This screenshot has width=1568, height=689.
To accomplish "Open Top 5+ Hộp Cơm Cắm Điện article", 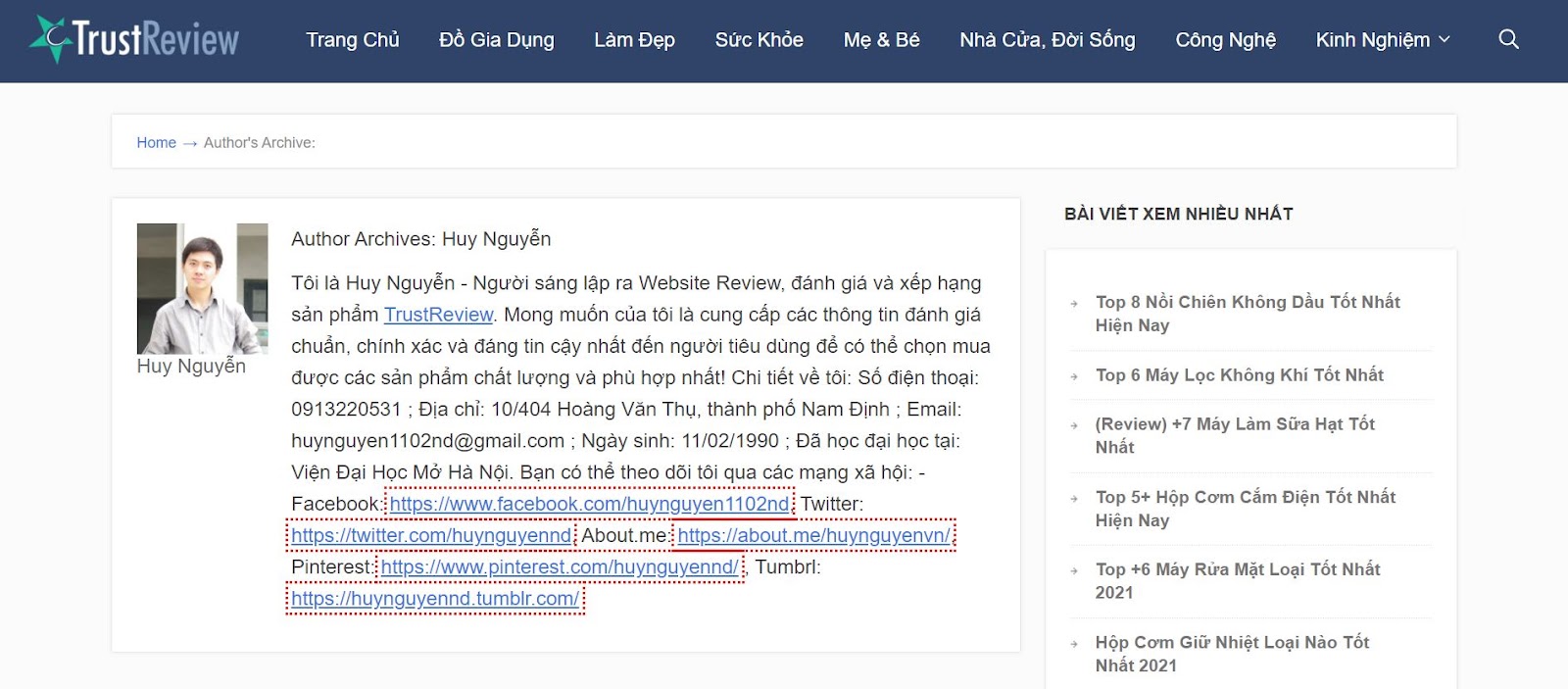I will click(1246, 509).
